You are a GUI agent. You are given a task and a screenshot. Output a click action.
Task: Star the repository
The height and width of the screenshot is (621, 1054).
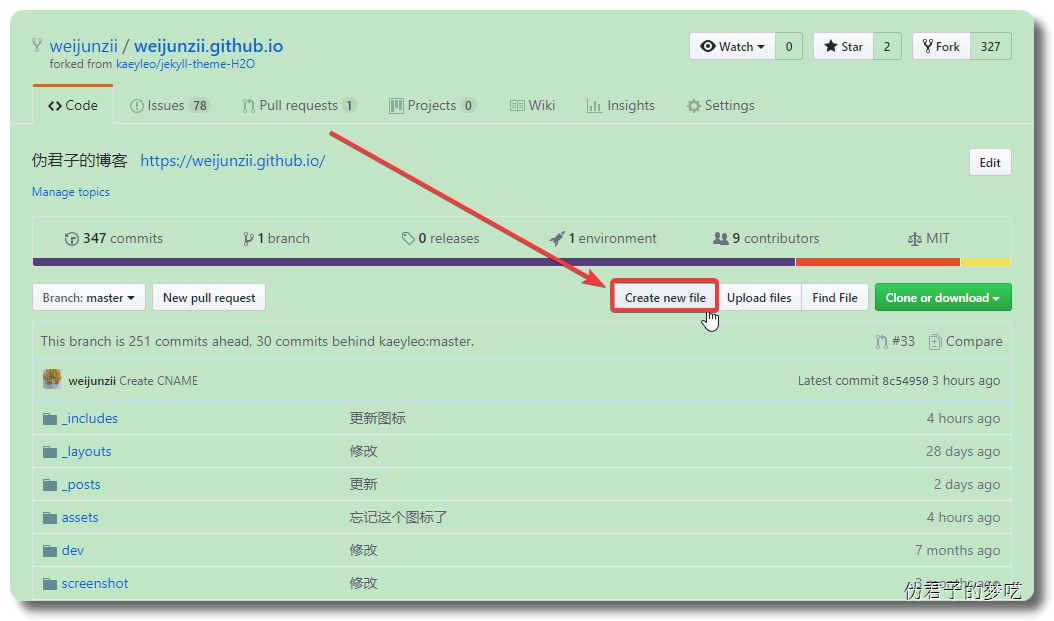[843, 46]
